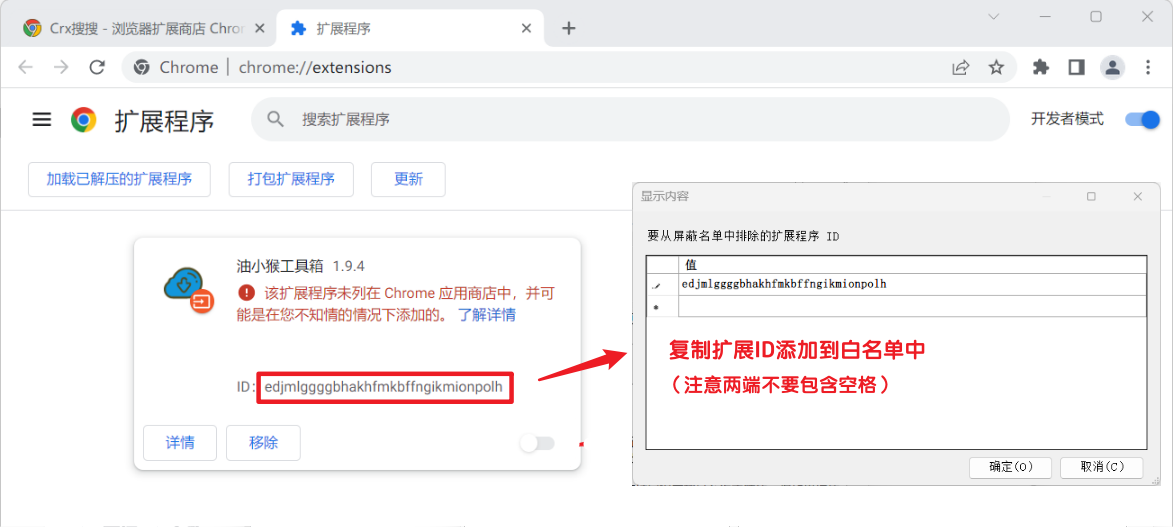Open new tab with plus button

pyautogui.click(x=569, y=28)
